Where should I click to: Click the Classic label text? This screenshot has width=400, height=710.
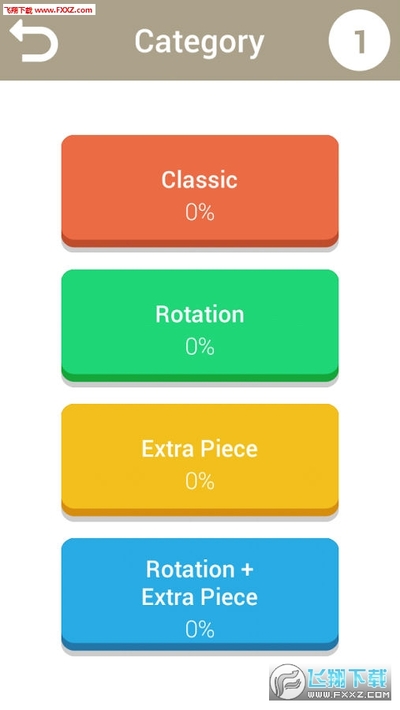199,180
